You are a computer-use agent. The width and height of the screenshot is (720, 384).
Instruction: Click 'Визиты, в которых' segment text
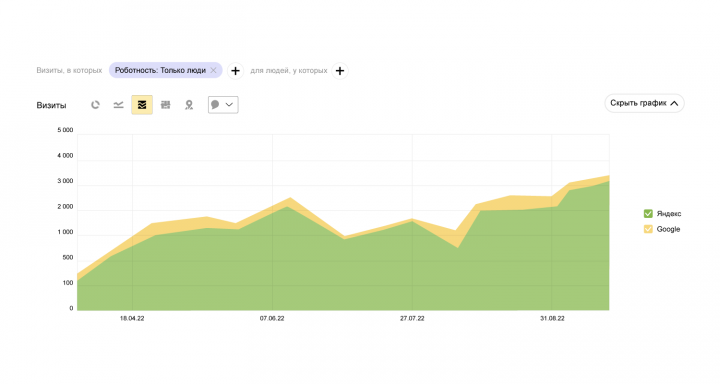tap(69, 70)
